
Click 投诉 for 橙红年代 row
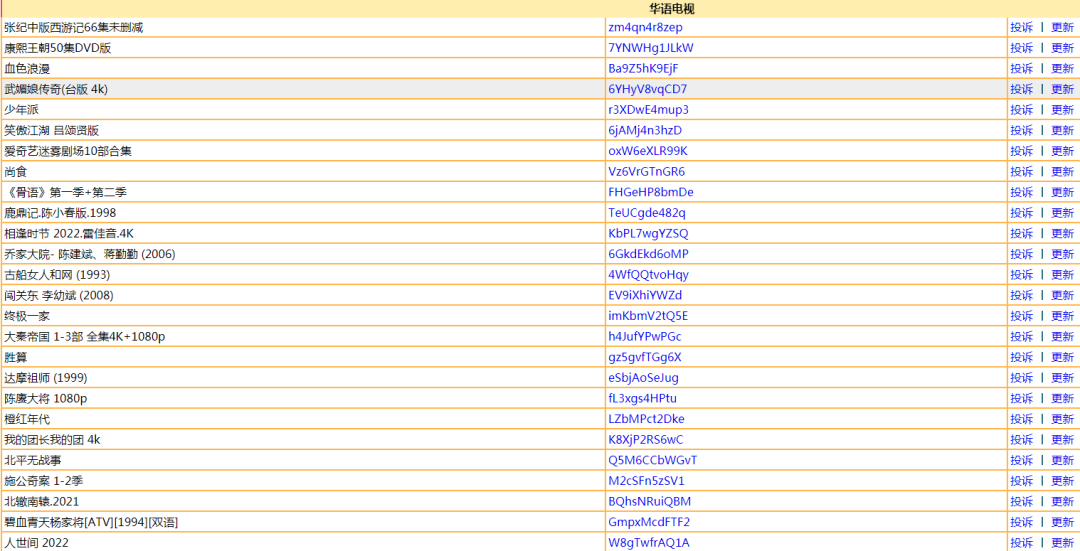pyautogui.click(x=1021, y=419)
